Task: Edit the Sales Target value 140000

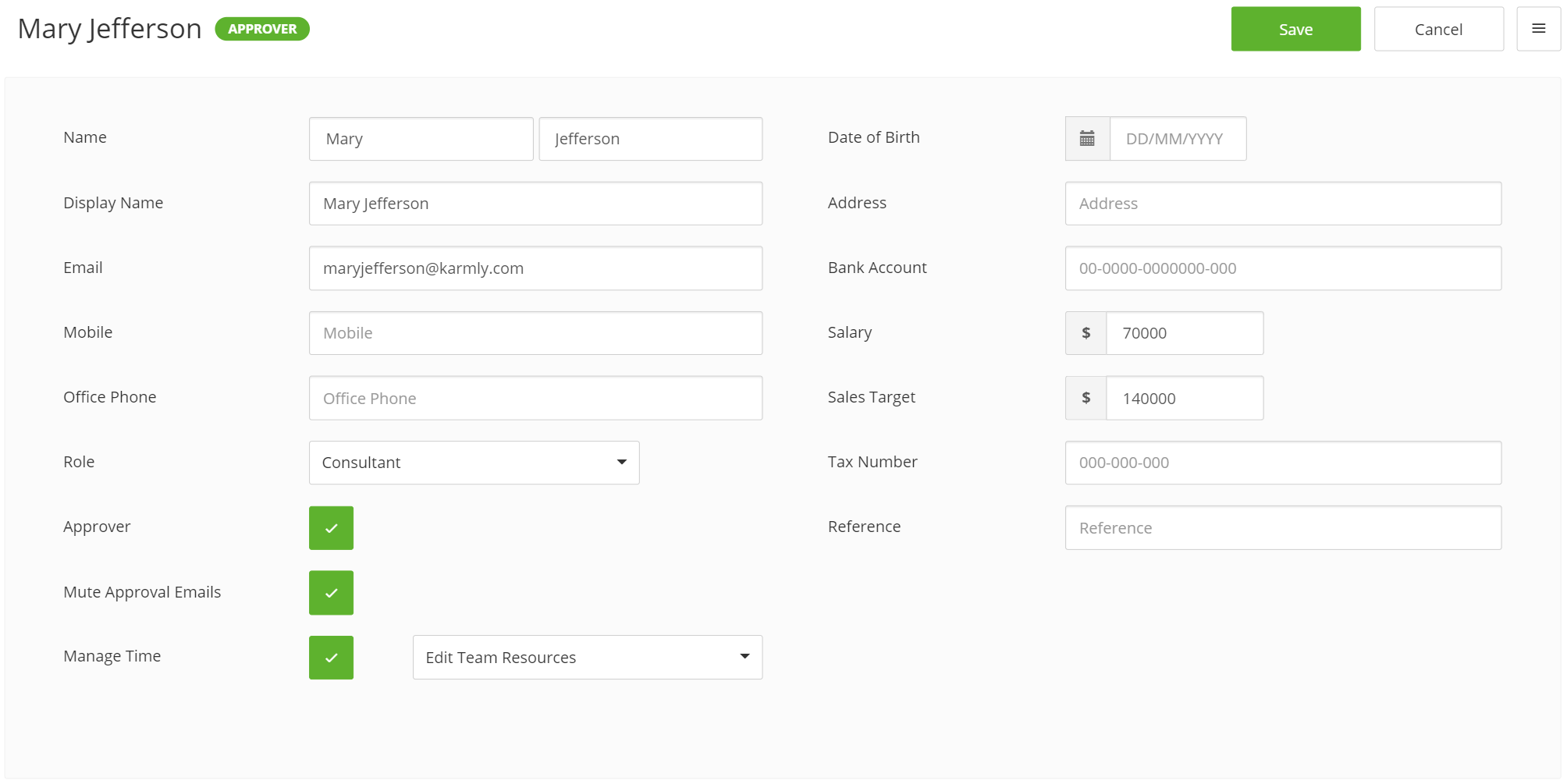Action: [1185, 398]
